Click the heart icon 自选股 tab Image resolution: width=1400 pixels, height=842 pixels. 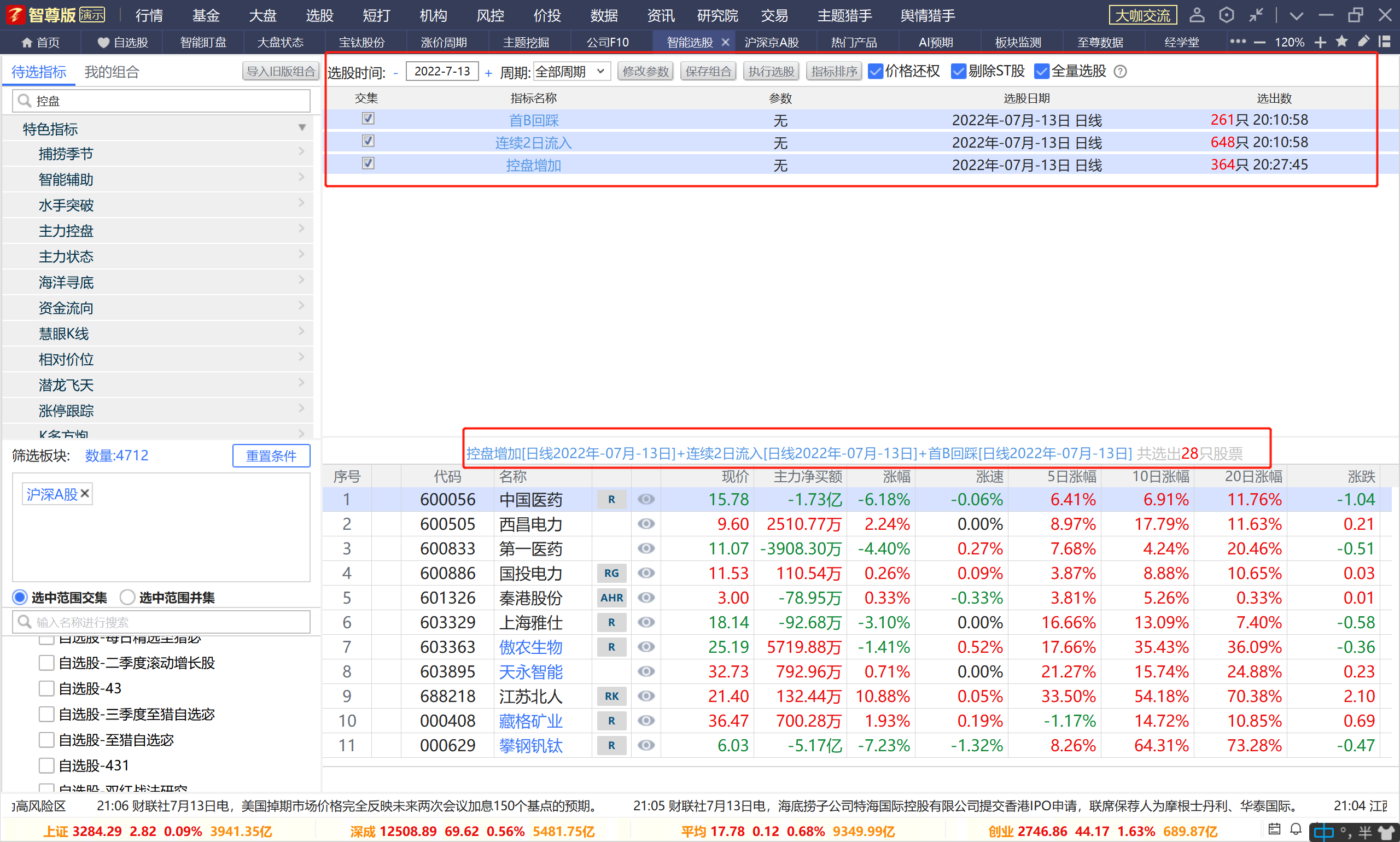[x=122, y=43]
